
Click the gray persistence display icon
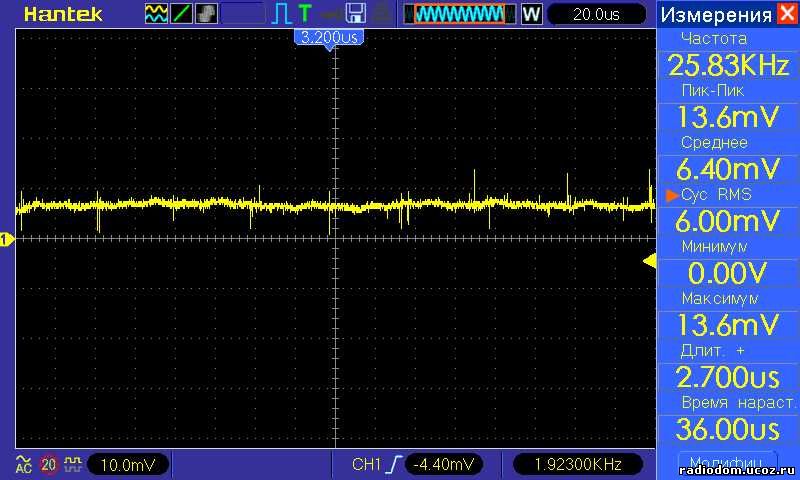206,14
